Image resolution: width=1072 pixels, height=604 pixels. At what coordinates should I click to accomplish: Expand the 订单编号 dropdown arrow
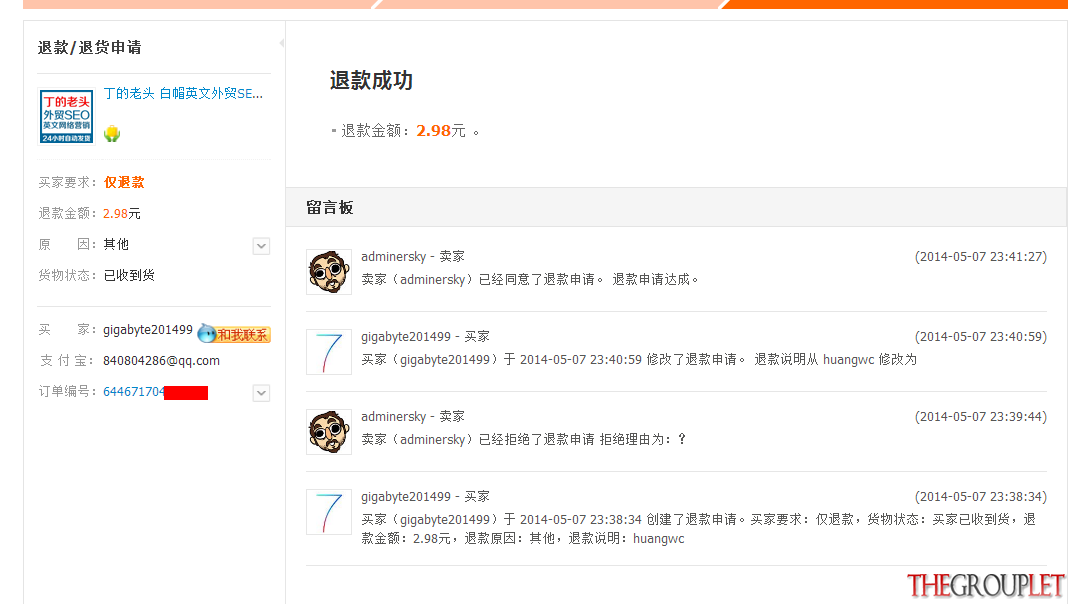pyautogui.click(x=261, y=393)
